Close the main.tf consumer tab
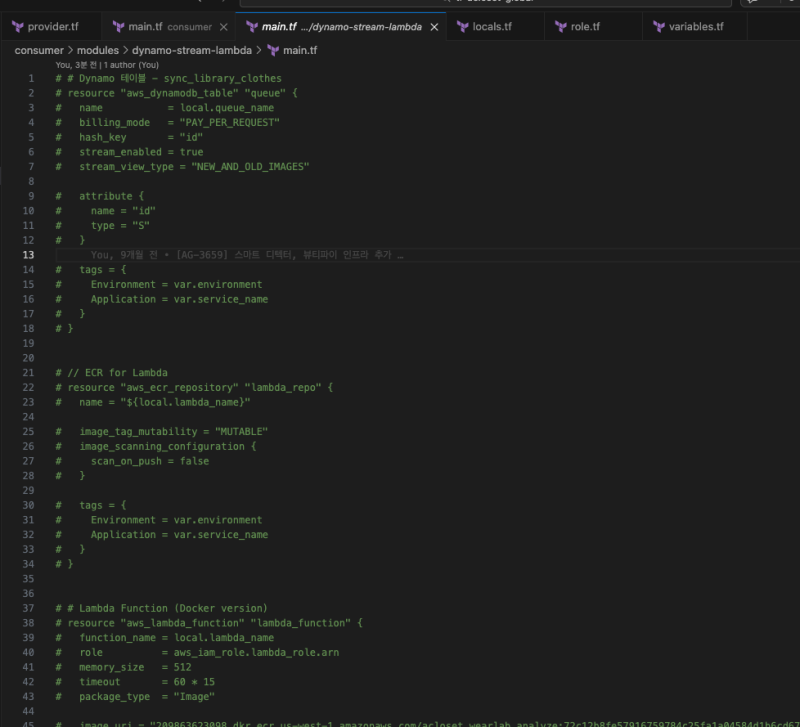The width and height of the screenshot is (800, 727). (x=223, y=27)
